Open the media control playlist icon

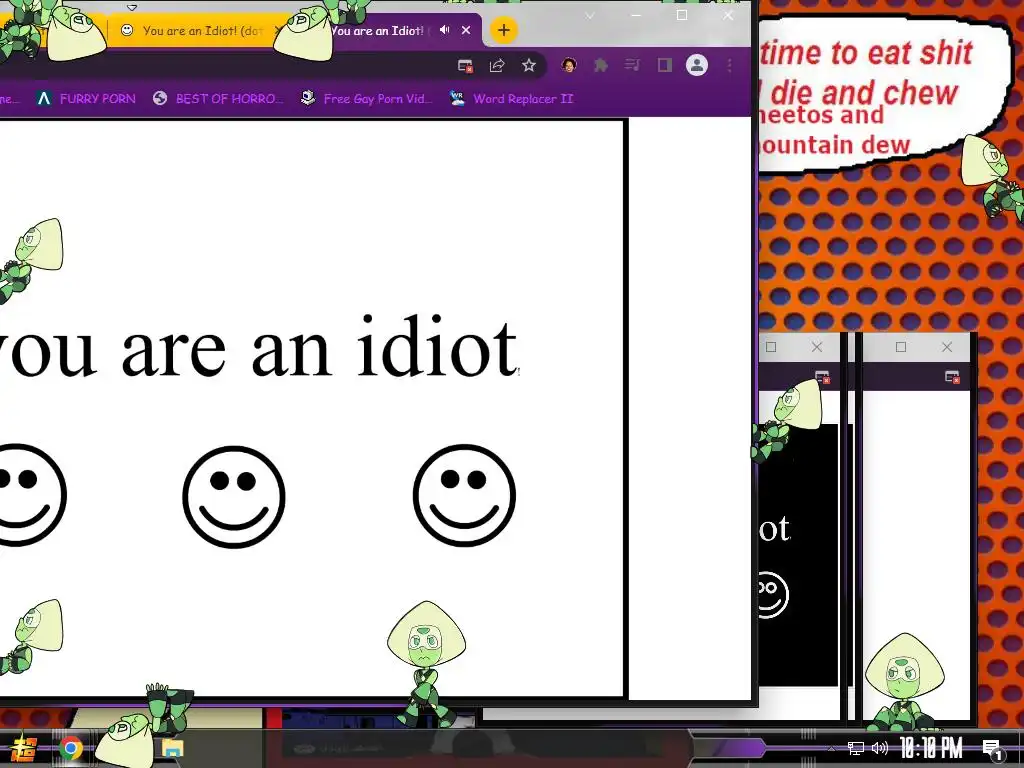(632, 65)
